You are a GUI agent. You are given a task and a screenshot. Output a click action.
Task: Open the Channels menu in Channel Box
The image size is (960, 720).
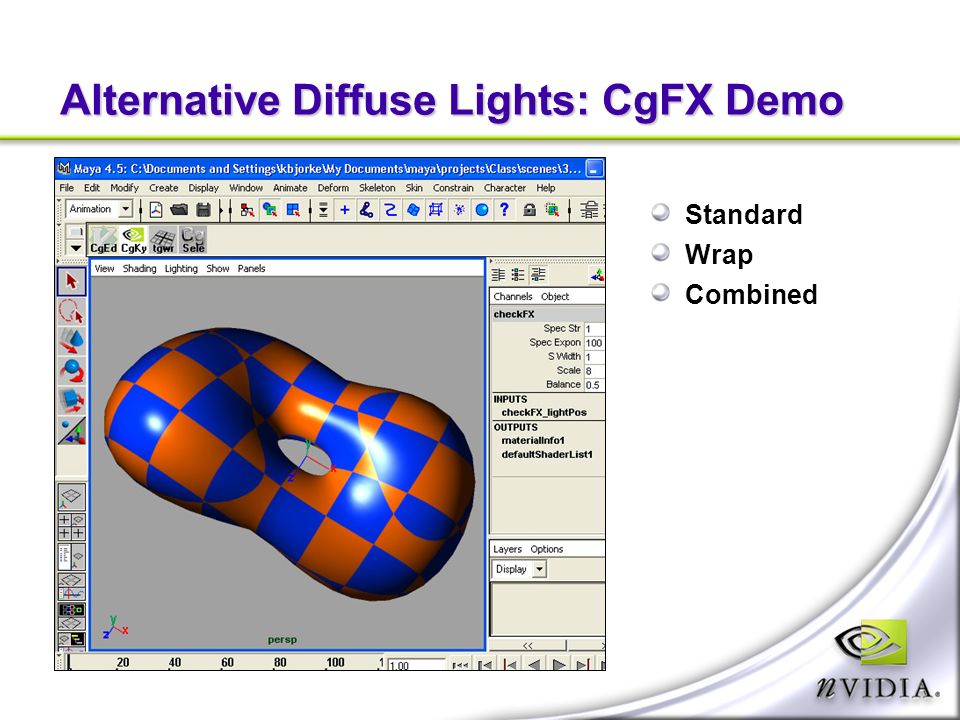512,296
